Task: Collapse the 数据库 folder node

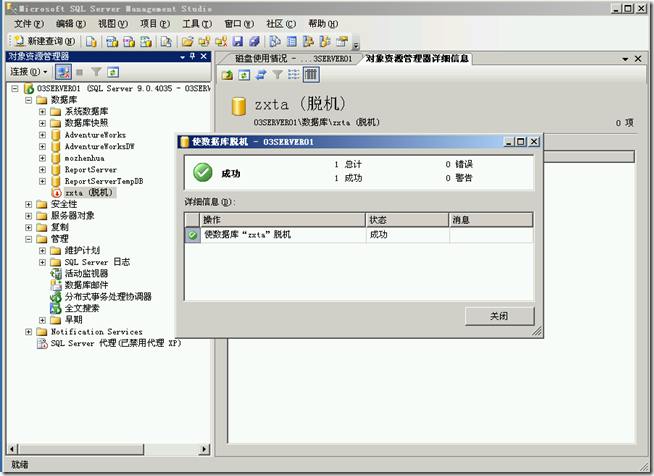Action: click(x=28, y=100)
